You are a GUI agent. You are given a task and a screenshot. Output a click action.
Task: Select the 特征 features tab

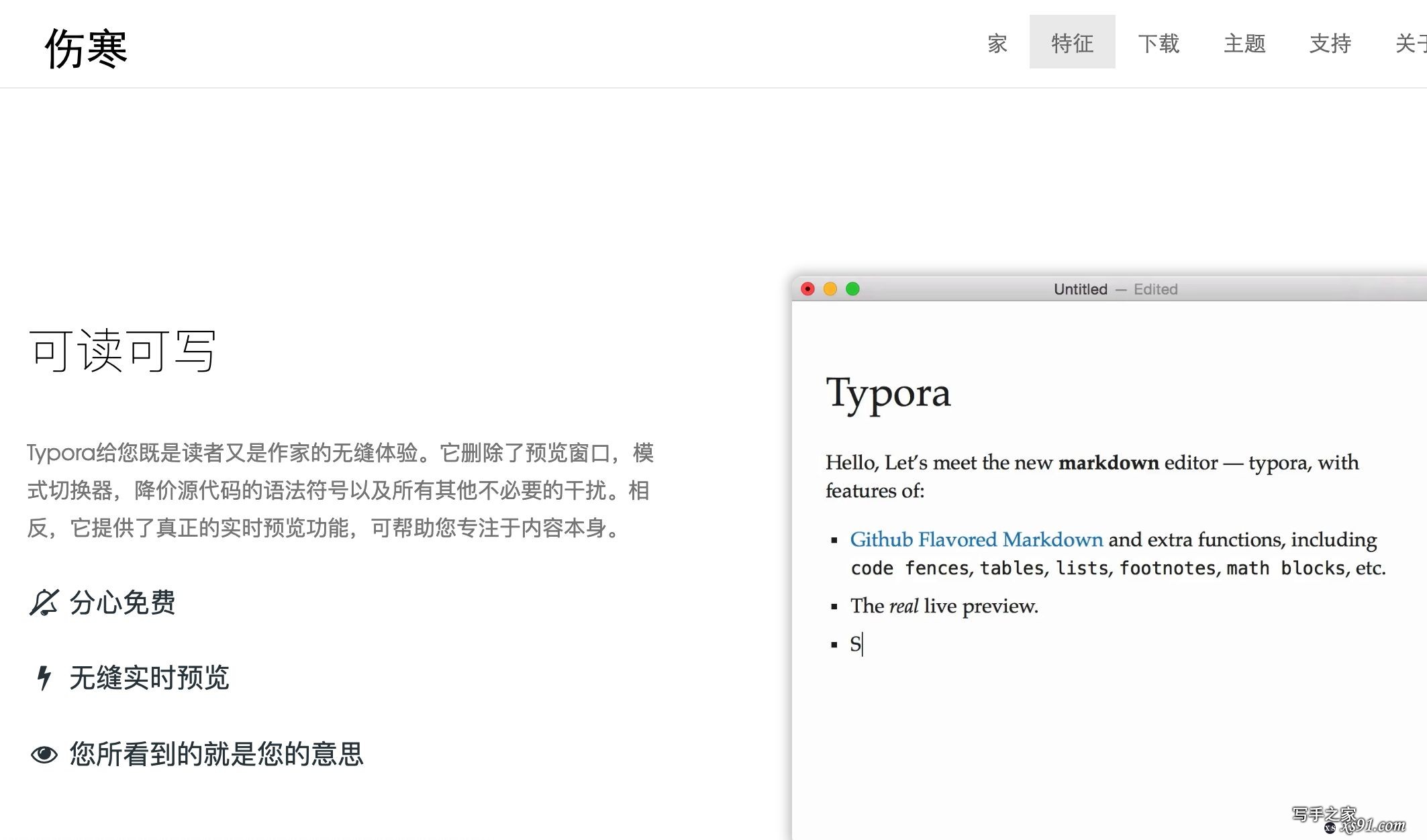coord(1072,42)
